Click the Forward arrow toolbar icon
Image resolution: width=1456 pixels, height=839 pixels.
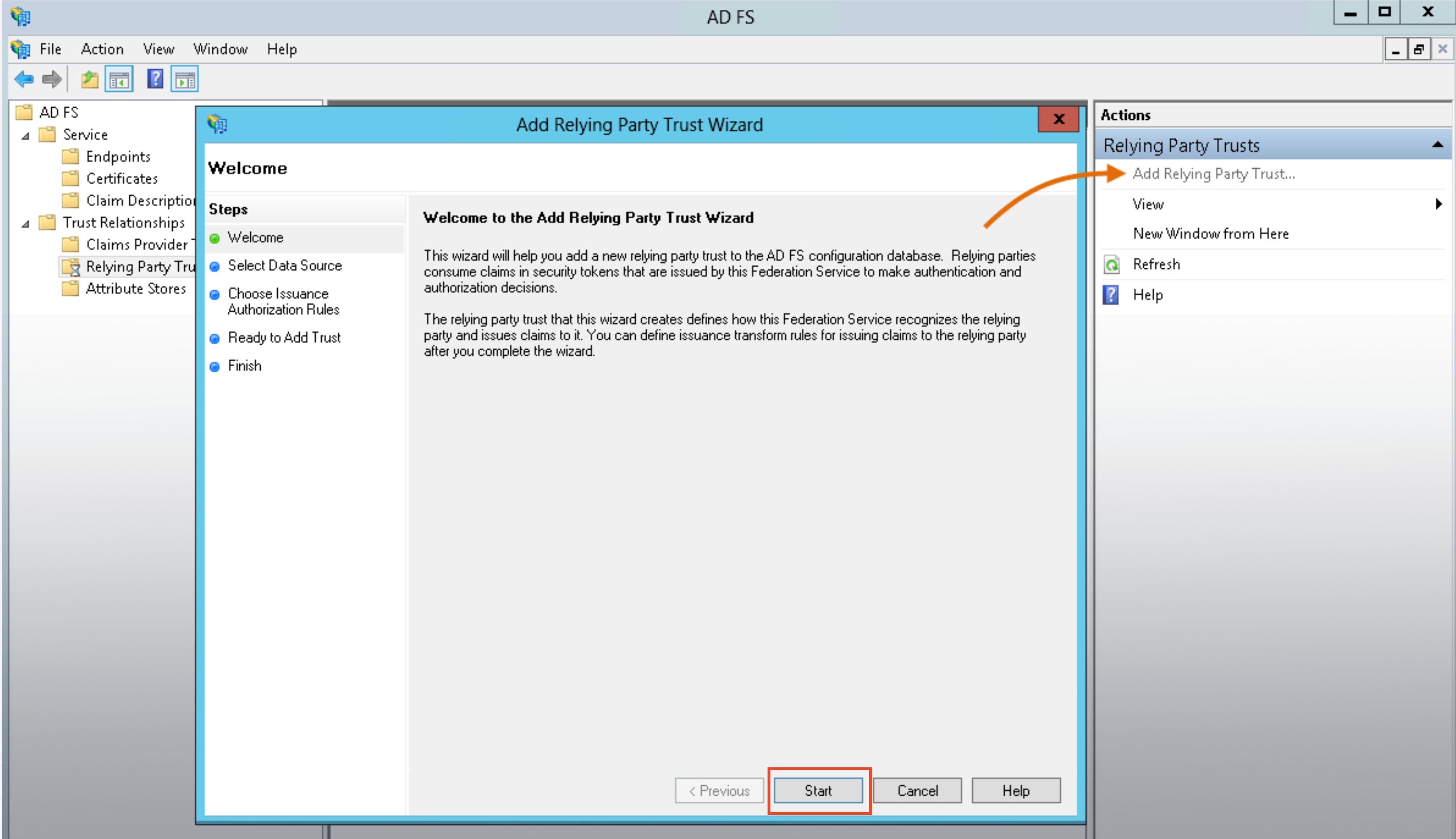tap(52, 79)
